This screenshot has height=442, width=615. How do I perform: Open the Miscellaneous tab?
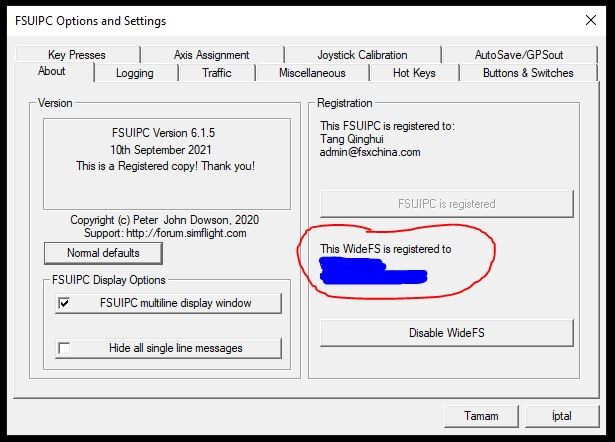312,73
